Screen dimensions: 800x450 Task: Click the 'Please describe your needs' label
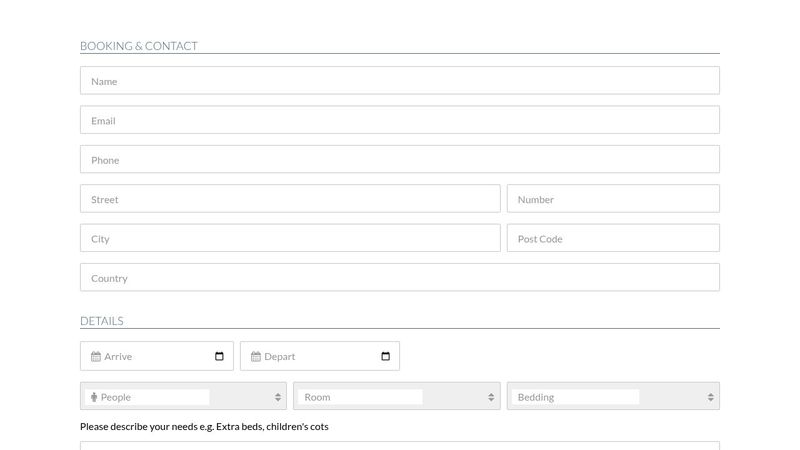tap(204, 427)
